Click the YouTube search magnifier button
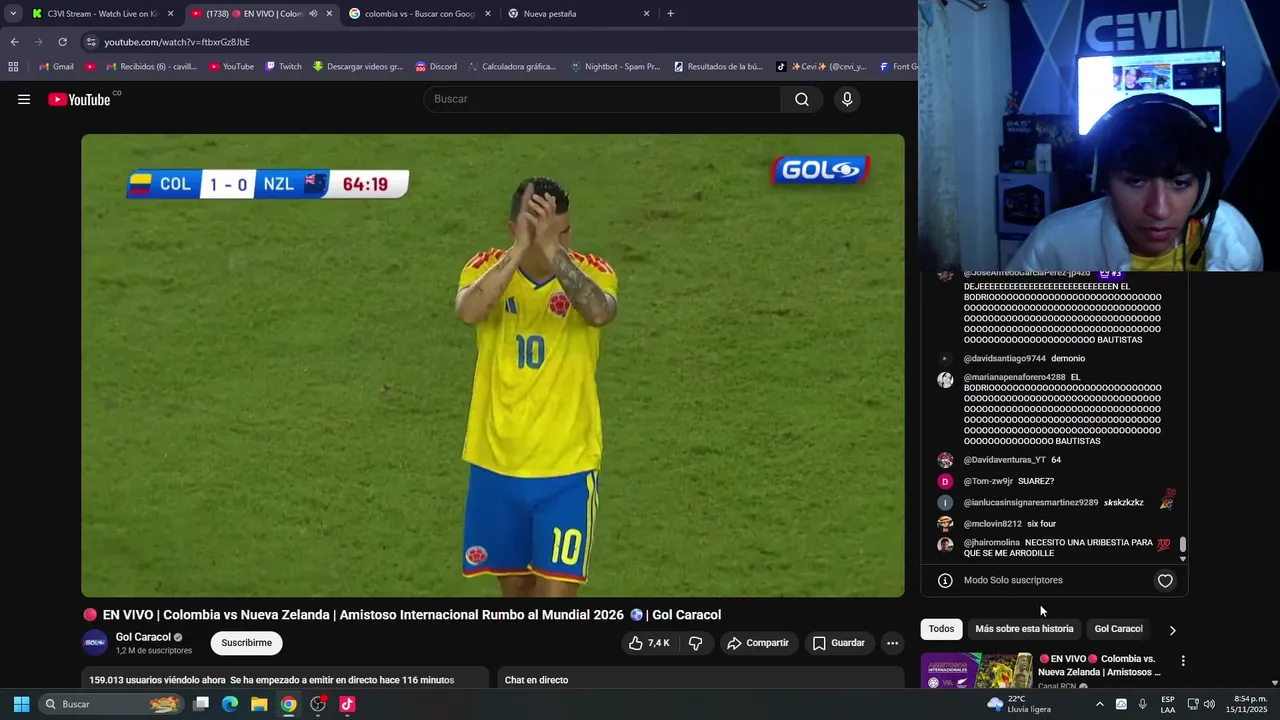1280x720 pixels. coord(802,99)
